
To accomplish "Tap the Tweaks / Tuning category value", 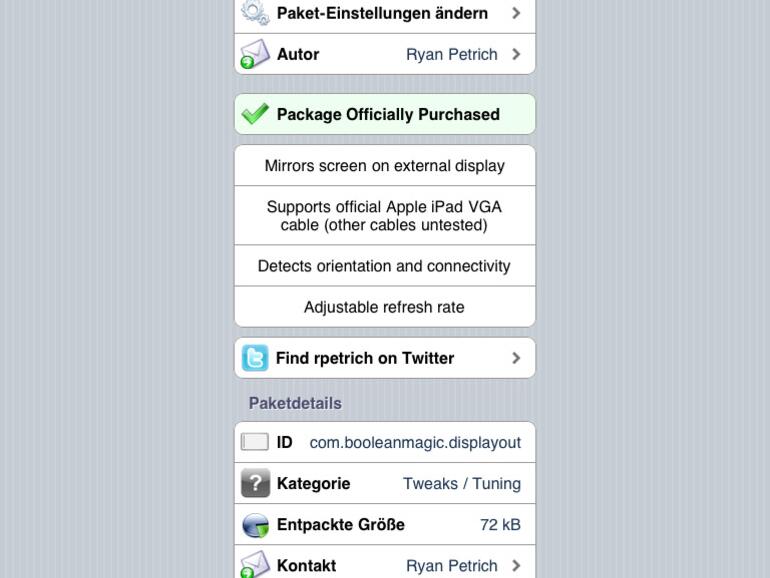I will [461, 483].
